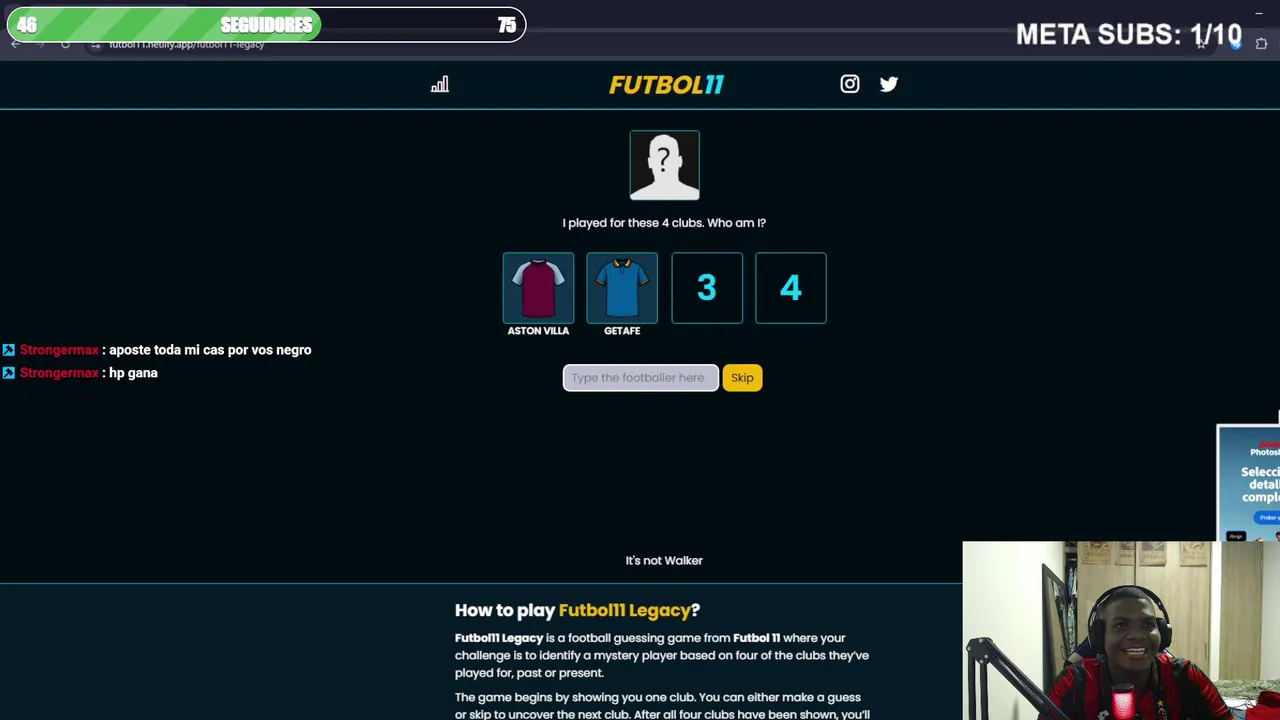Viewport: 1280px width, 720px height.
Task: Click the 'META SUBS: 1/10' overlay text
Action: pos(1128,35)
